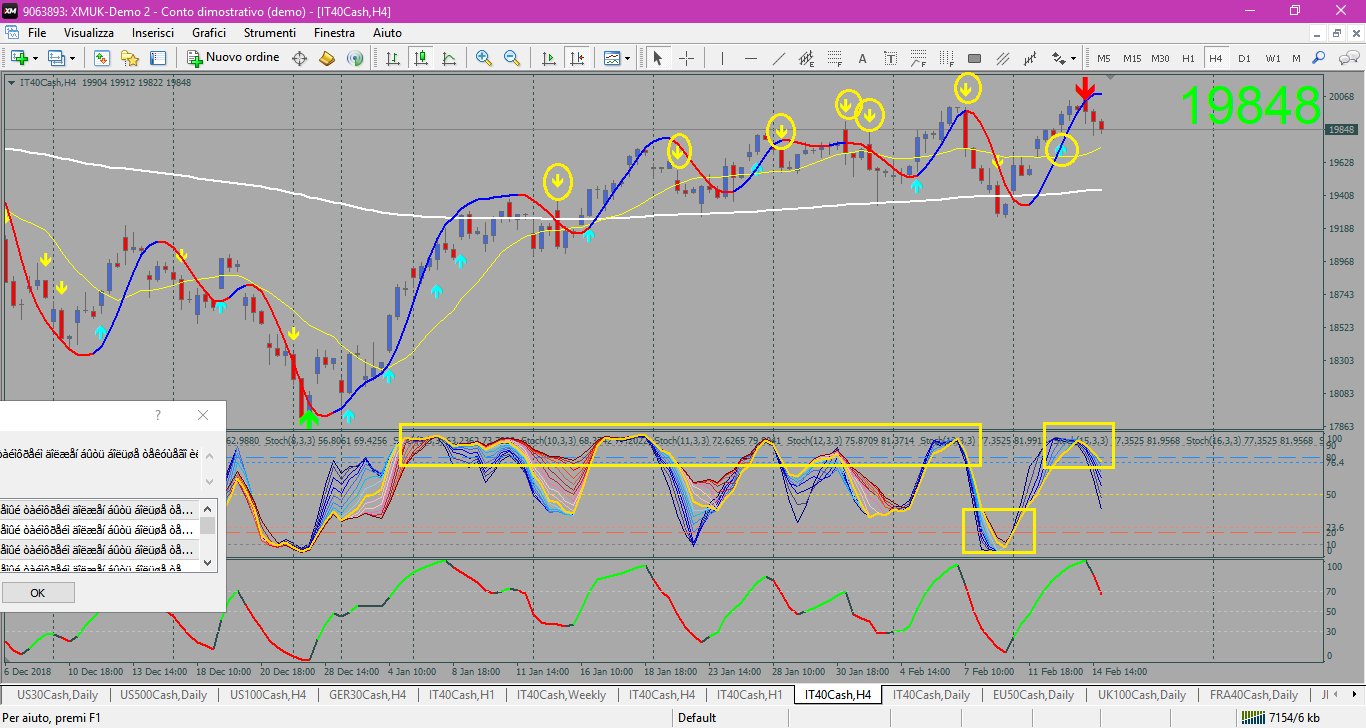Choose the trendline drawing tool
The height and width of the screenshot is (728, 1366).
coord(779,58)
